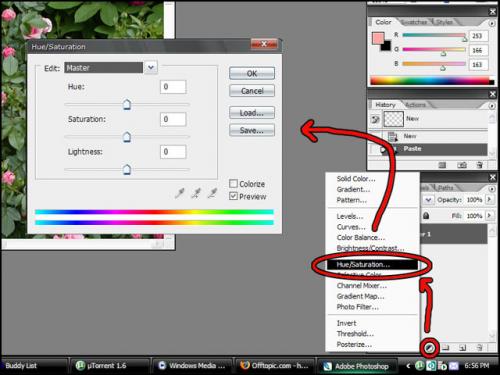Select the first eyedropper in Hue/Saturation dialog

[x=180, y=193]
